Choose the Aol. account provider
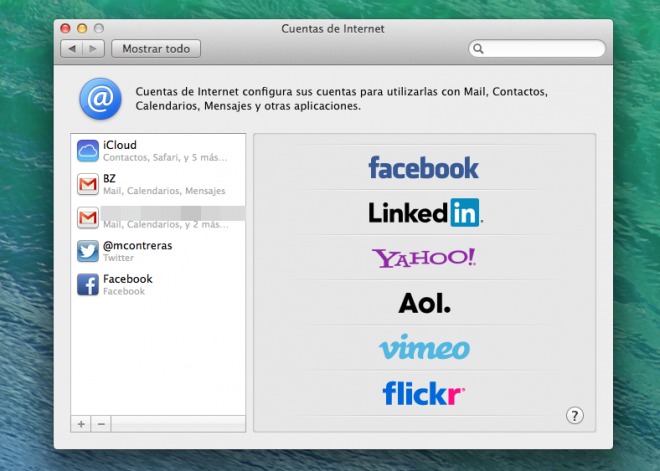Screen dimensions: 660x471 (424, 303)
